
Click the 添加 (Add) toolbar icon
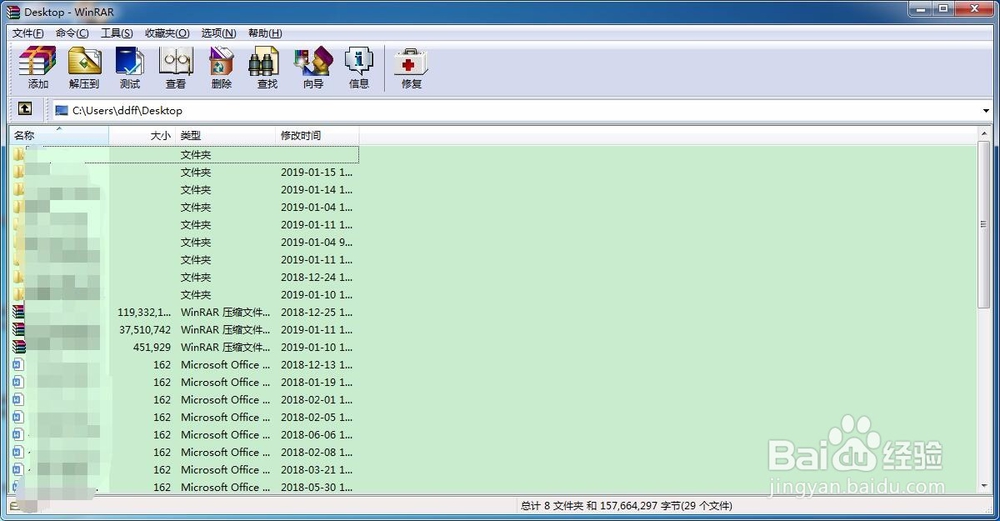[38, 67]
